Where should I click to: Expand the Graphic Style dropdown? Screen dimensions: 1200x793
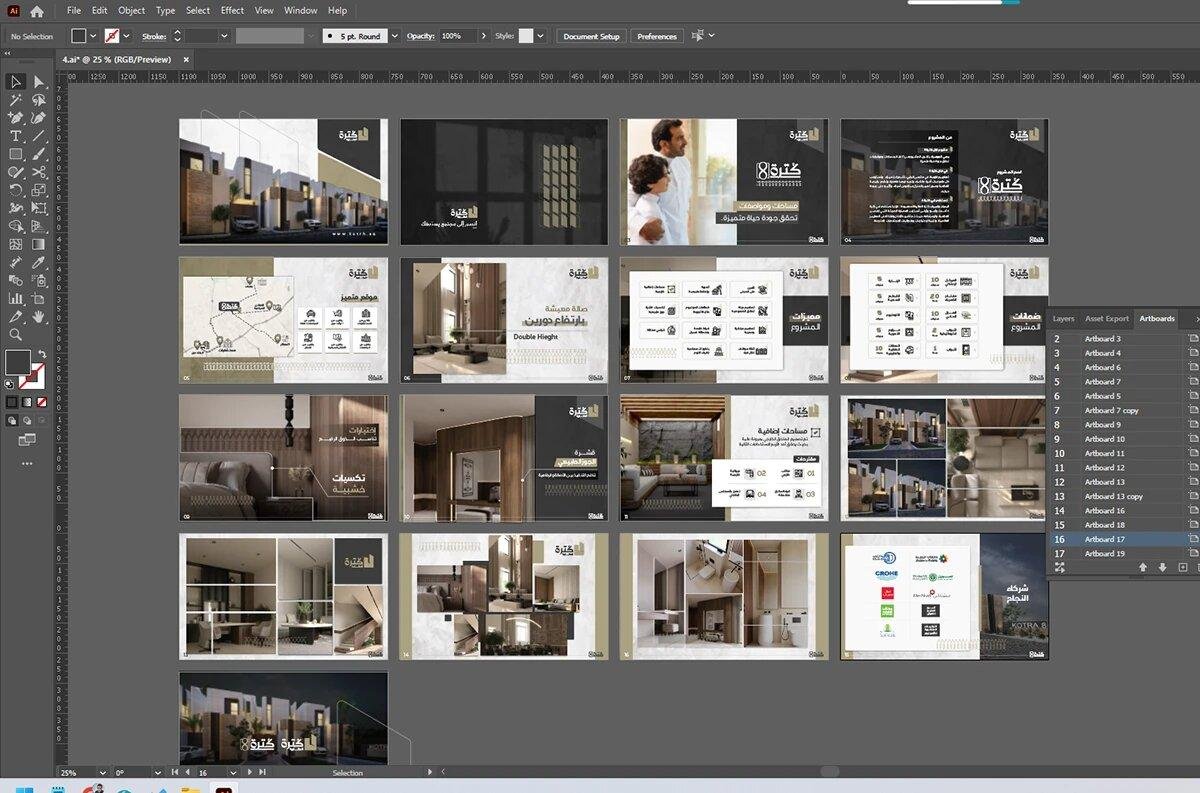(540, 36)
